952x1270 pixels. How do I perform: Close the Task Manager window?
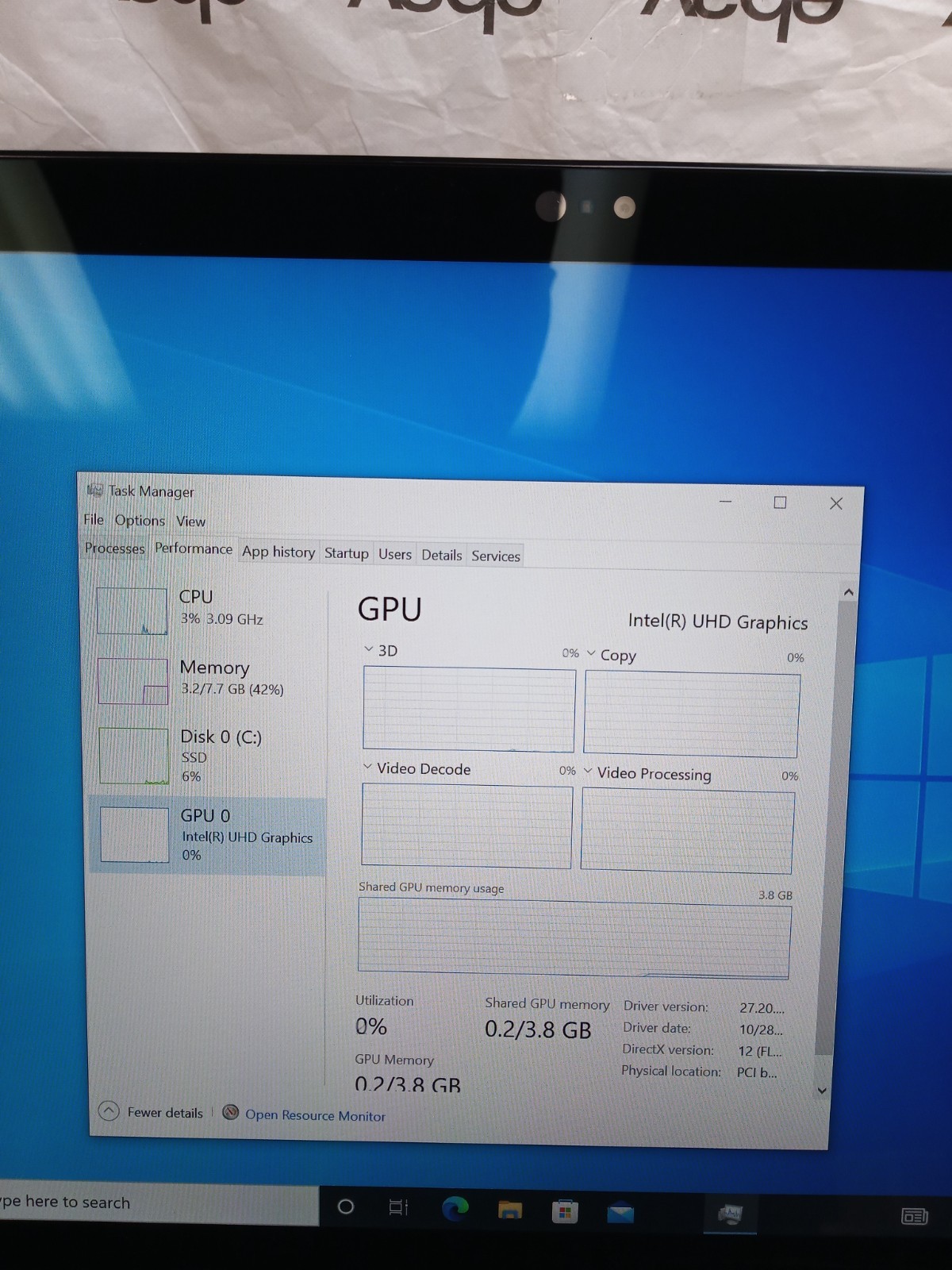[836, 503]
